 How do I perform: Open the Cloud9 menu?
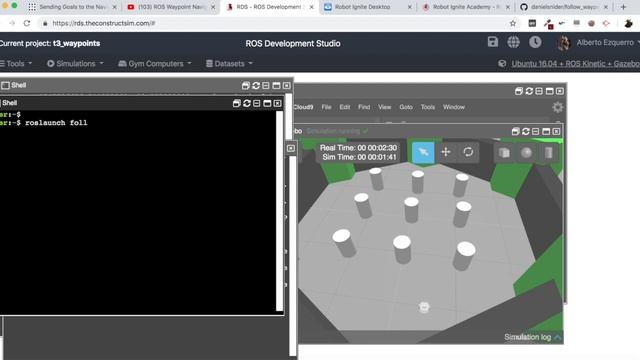point(303,107)
